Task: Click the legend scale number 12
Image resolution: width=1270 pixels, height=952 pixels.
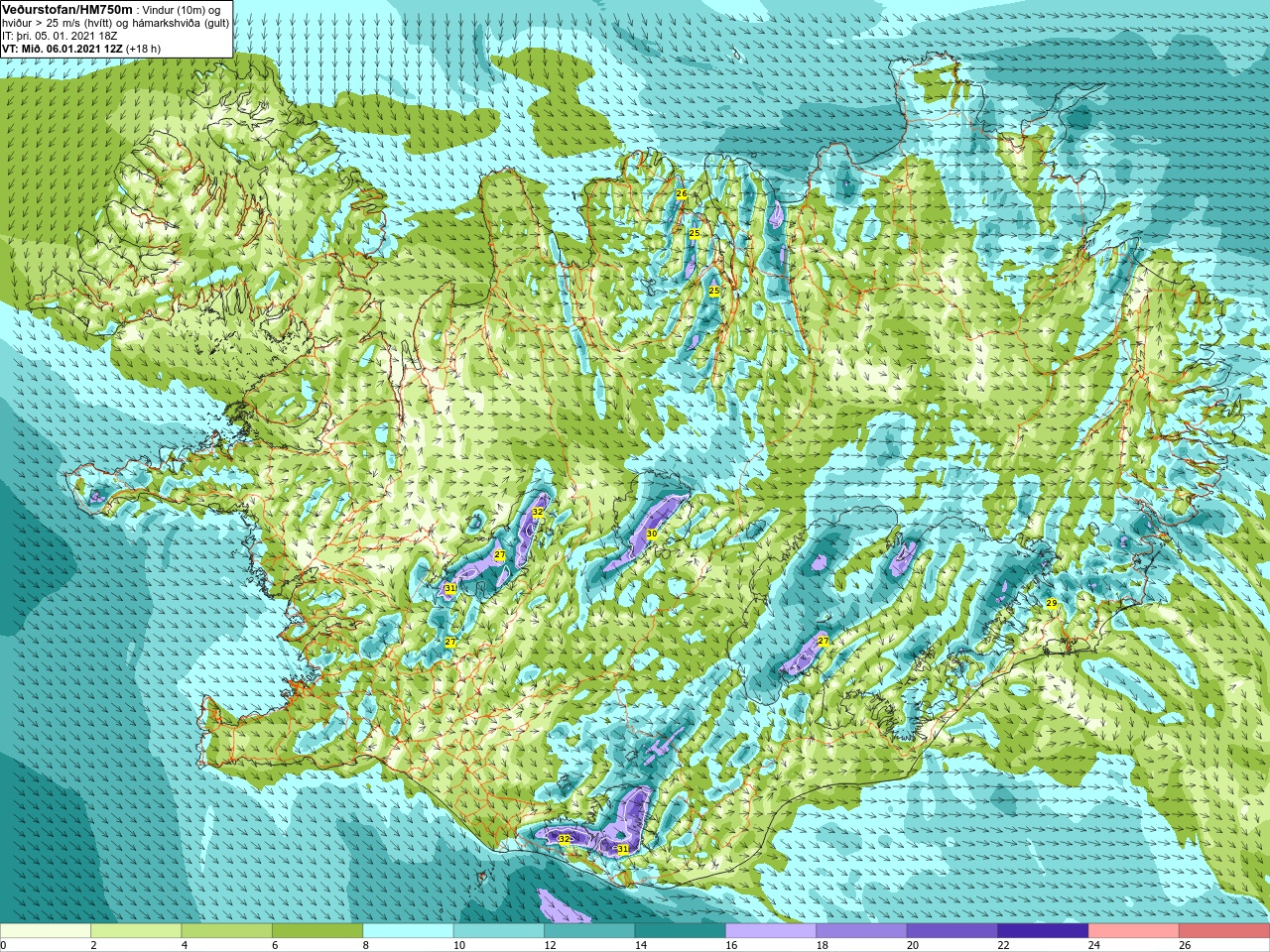Action: (x=550, y=945)
